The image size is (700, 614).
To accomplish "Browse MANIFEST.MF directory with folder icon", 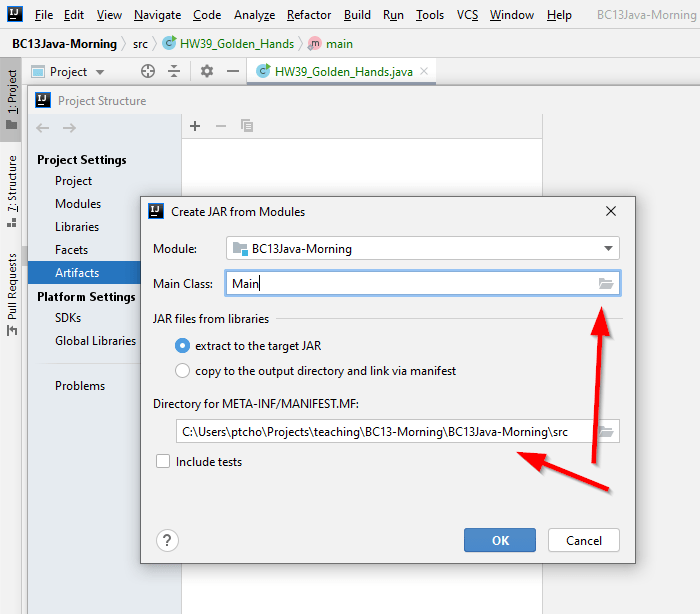I will tap(606, 431).
